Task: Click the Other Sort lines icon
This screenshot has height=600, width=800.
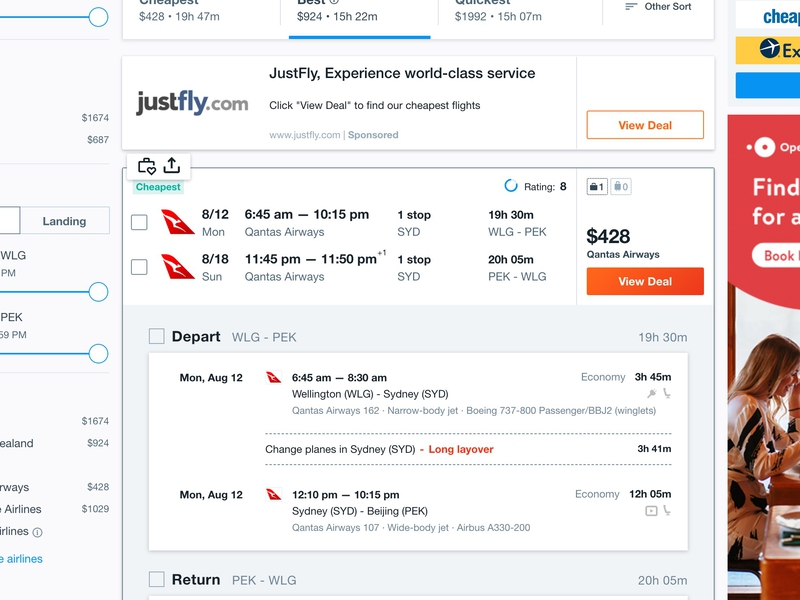Action: [631, 7]
